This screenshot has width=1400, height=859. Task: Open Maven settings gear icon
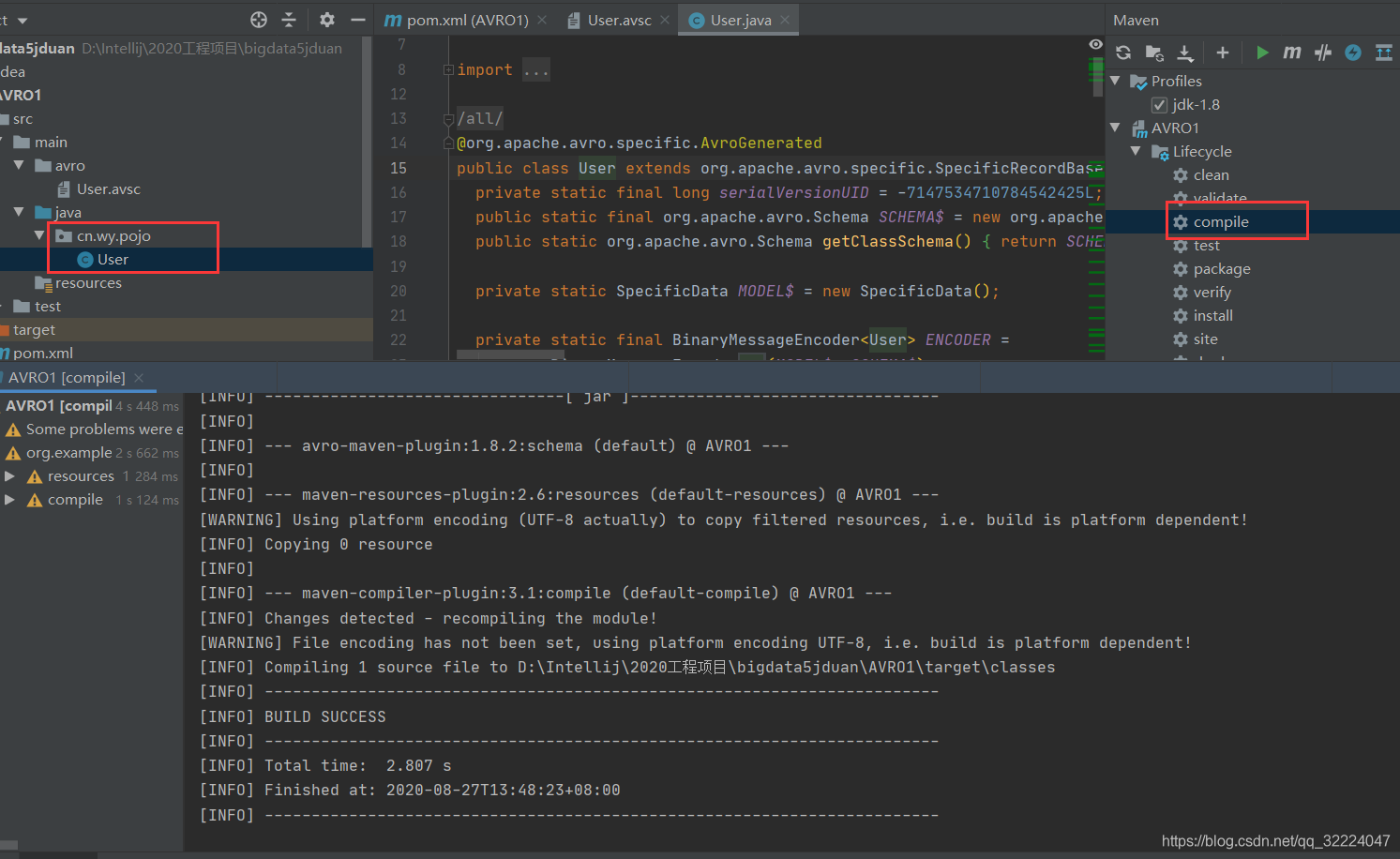(x=326, y=19)
